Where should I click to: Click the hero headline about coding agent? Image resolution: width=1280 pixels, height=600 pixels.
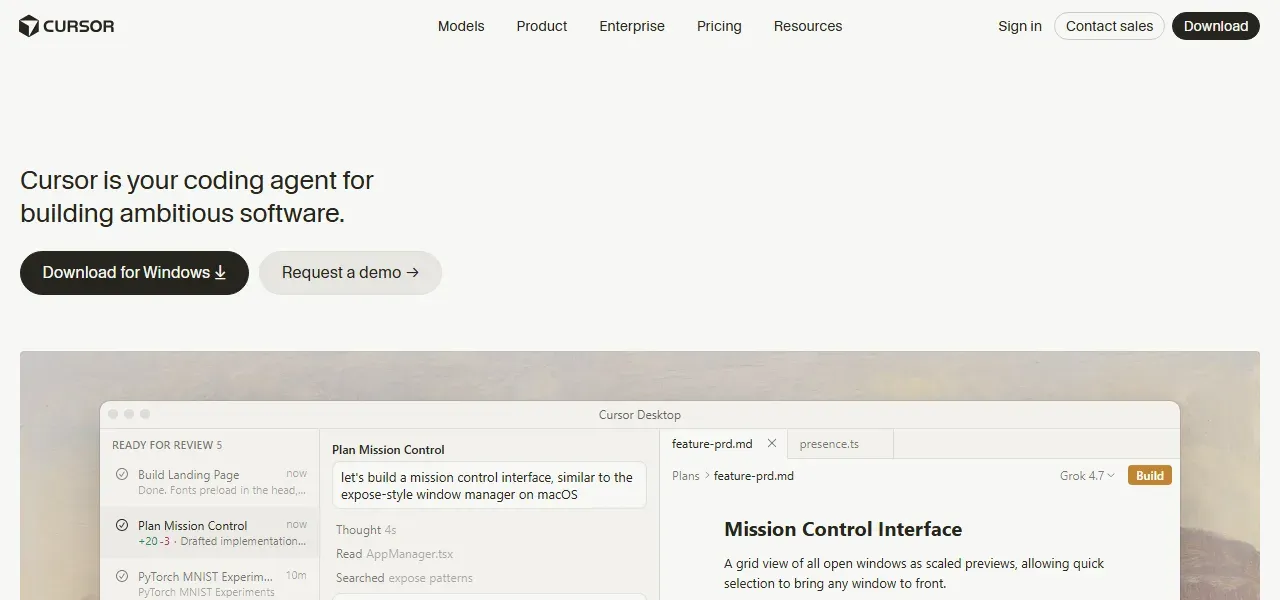pos(197,197)
